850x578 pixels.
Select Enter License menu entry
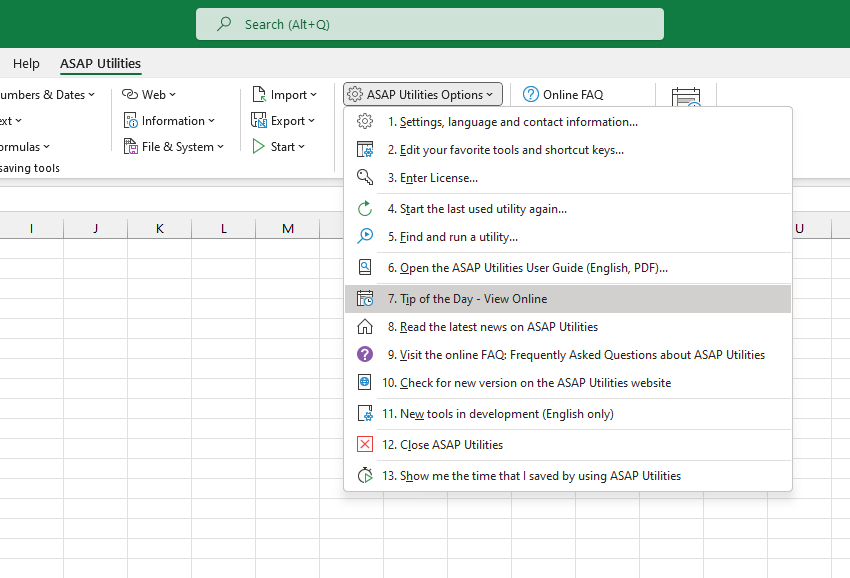[x=568, y=178]
